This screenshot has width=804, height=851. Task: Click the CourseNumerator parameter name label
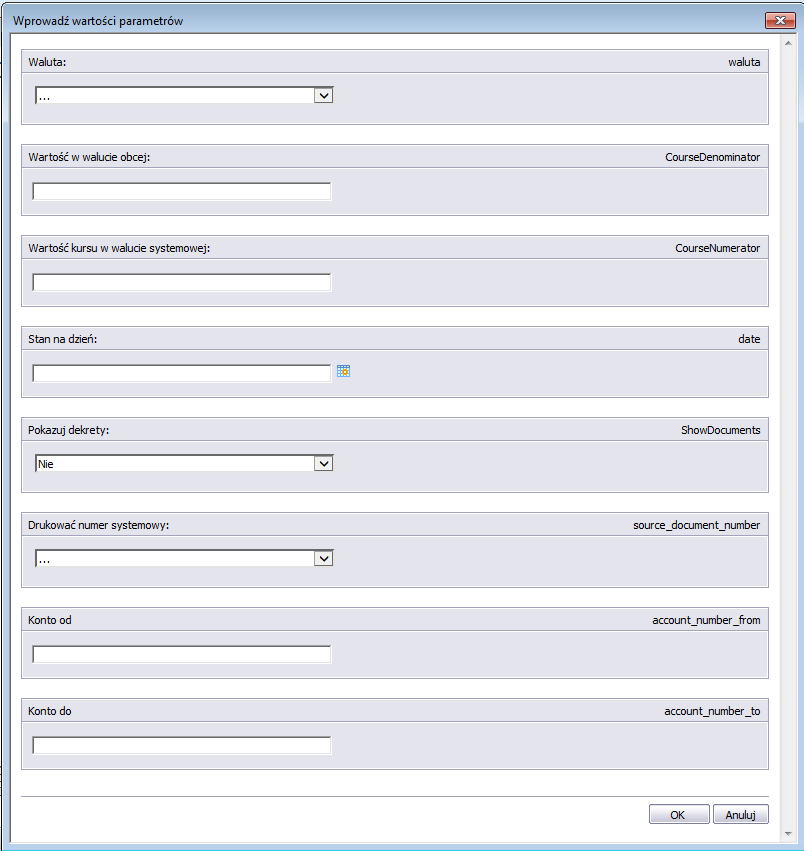717,248
